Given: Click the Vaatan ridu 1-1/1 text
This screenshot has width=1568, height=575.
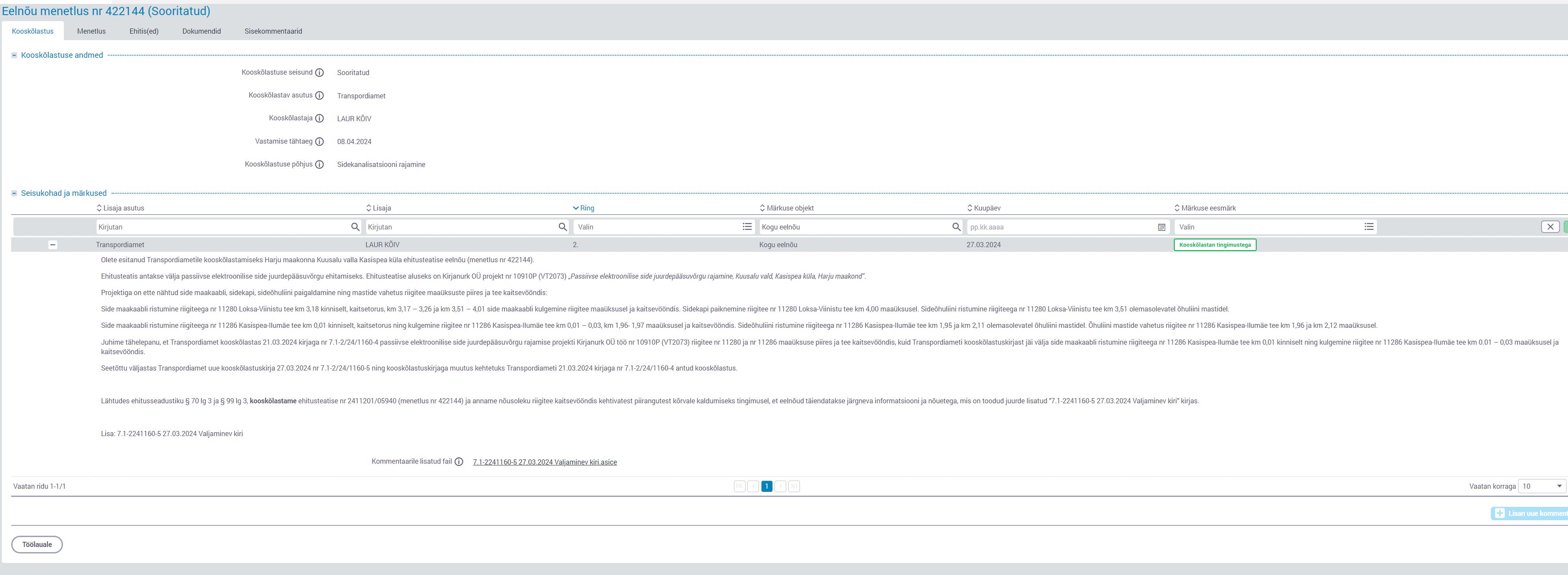Looking at the screenshot, I should [40, 486].
